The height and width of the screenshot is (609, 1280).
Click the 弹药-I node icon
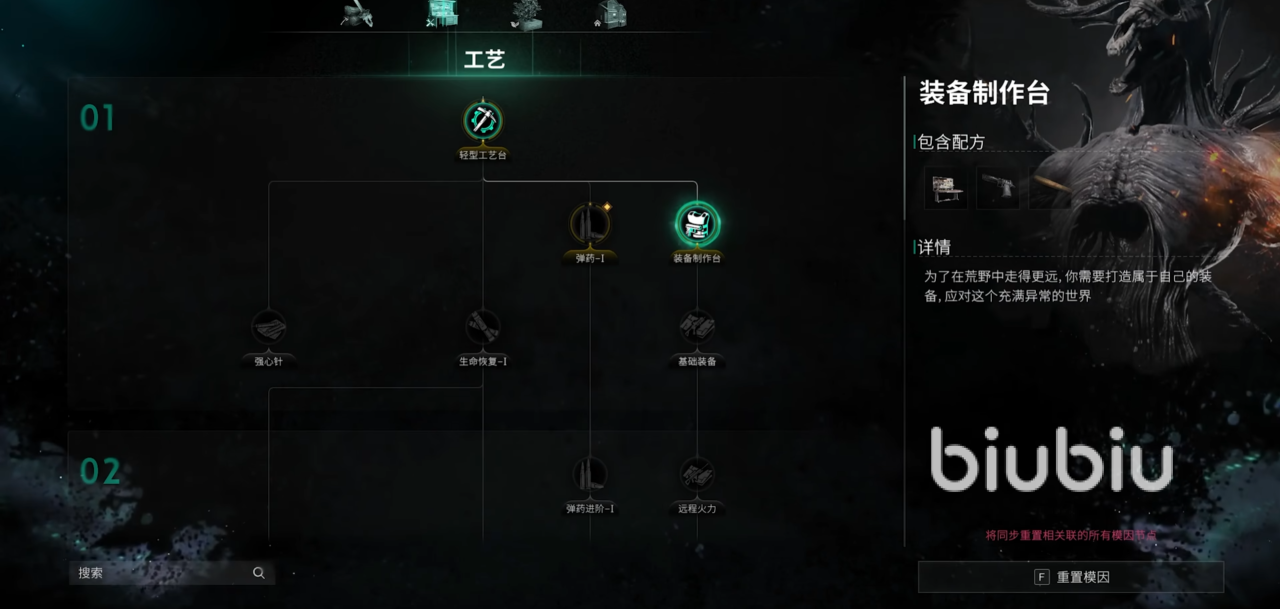[590, 224]
